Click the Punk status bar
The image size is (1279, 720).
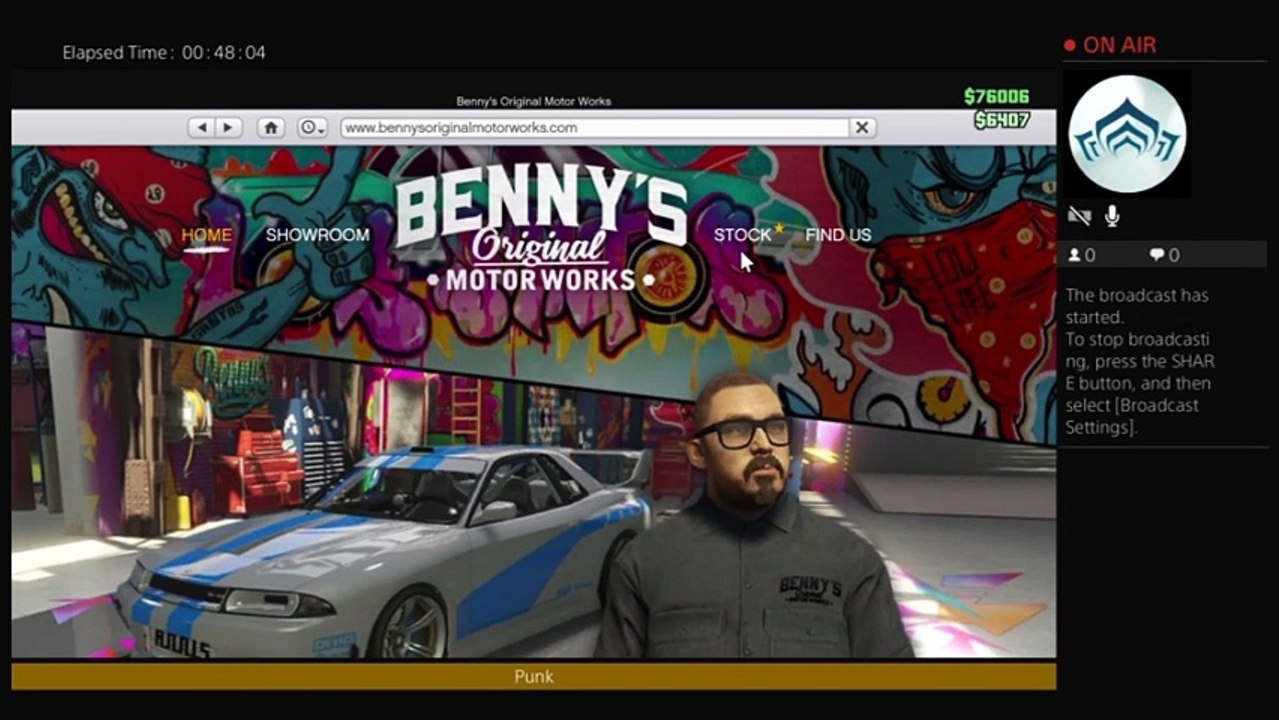534,677
